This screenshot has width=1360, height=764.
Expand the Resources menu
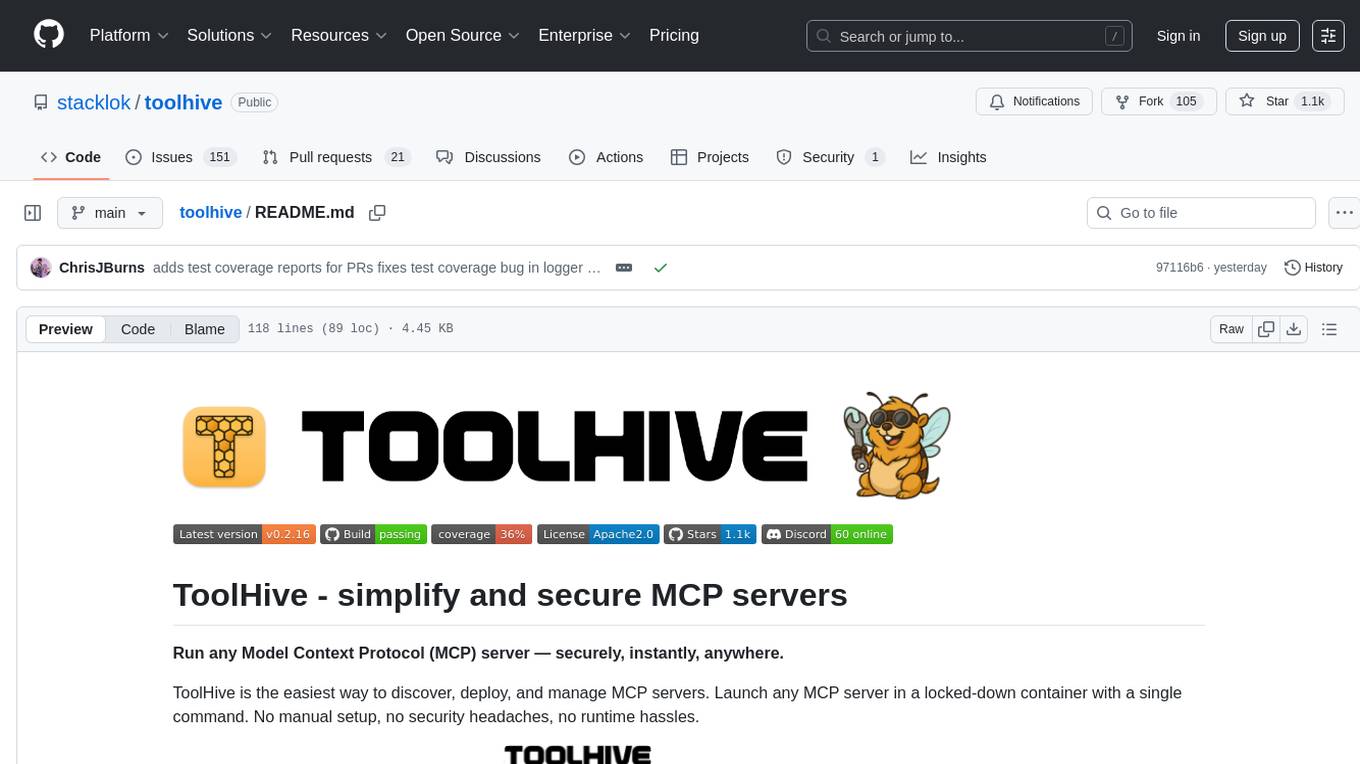click(x=339, y=35)
